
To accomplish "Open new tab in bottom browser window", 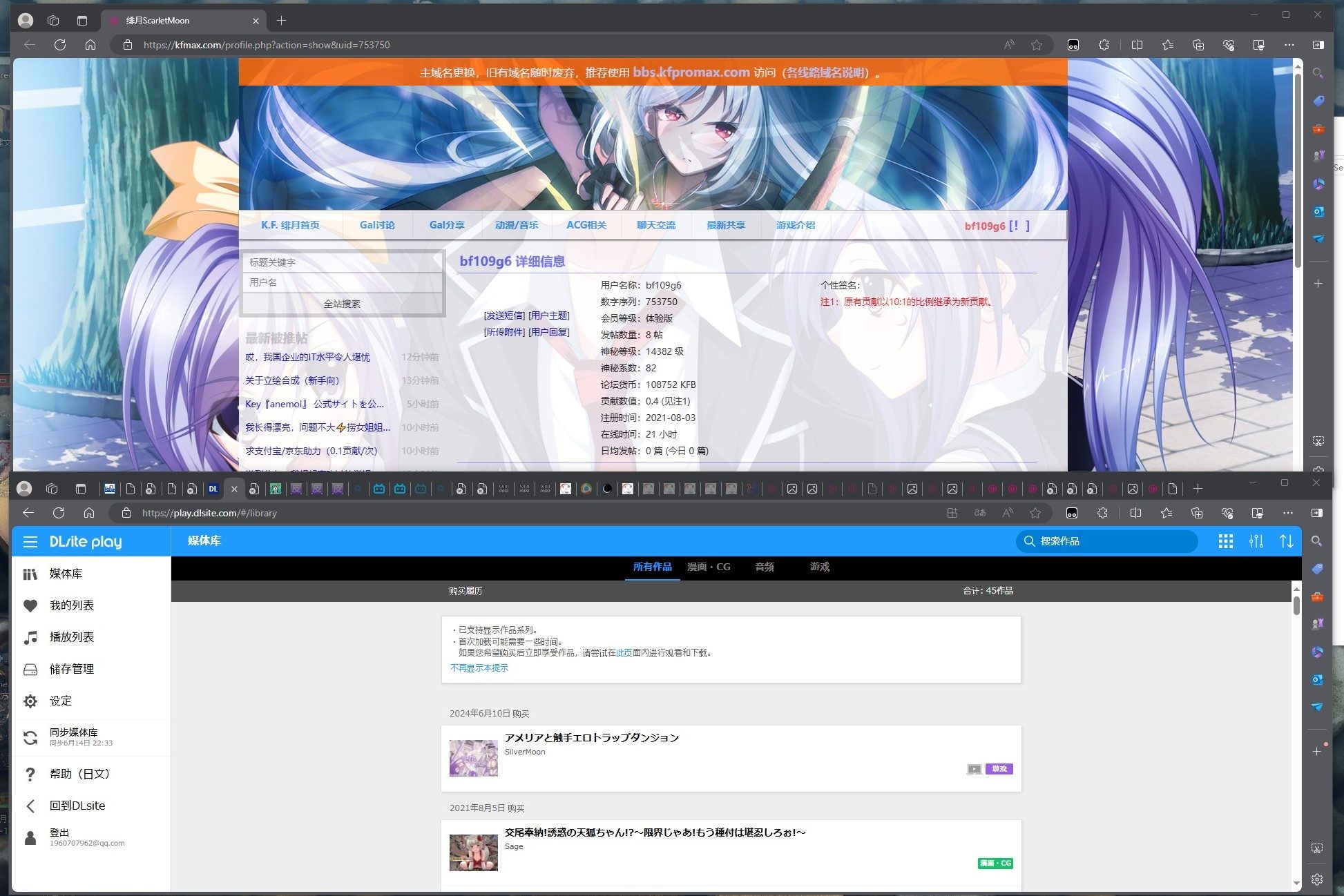I will click(x=1198, y=489).
